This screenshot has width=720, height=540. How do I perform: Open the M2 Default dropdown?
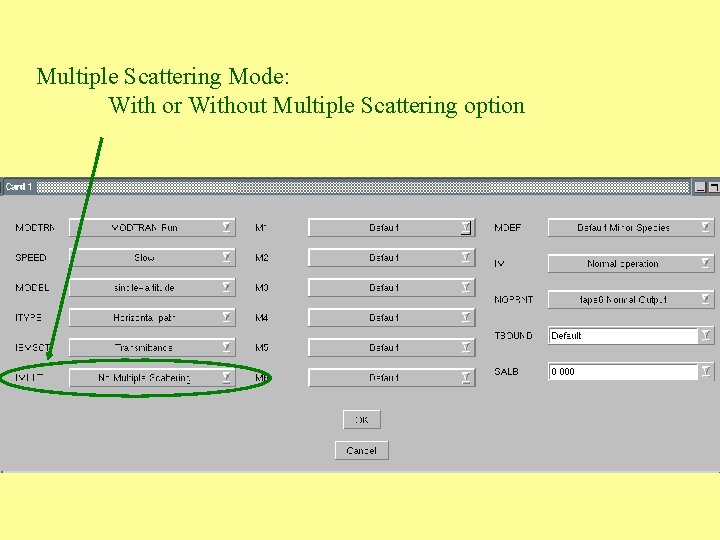coord(392,258)
